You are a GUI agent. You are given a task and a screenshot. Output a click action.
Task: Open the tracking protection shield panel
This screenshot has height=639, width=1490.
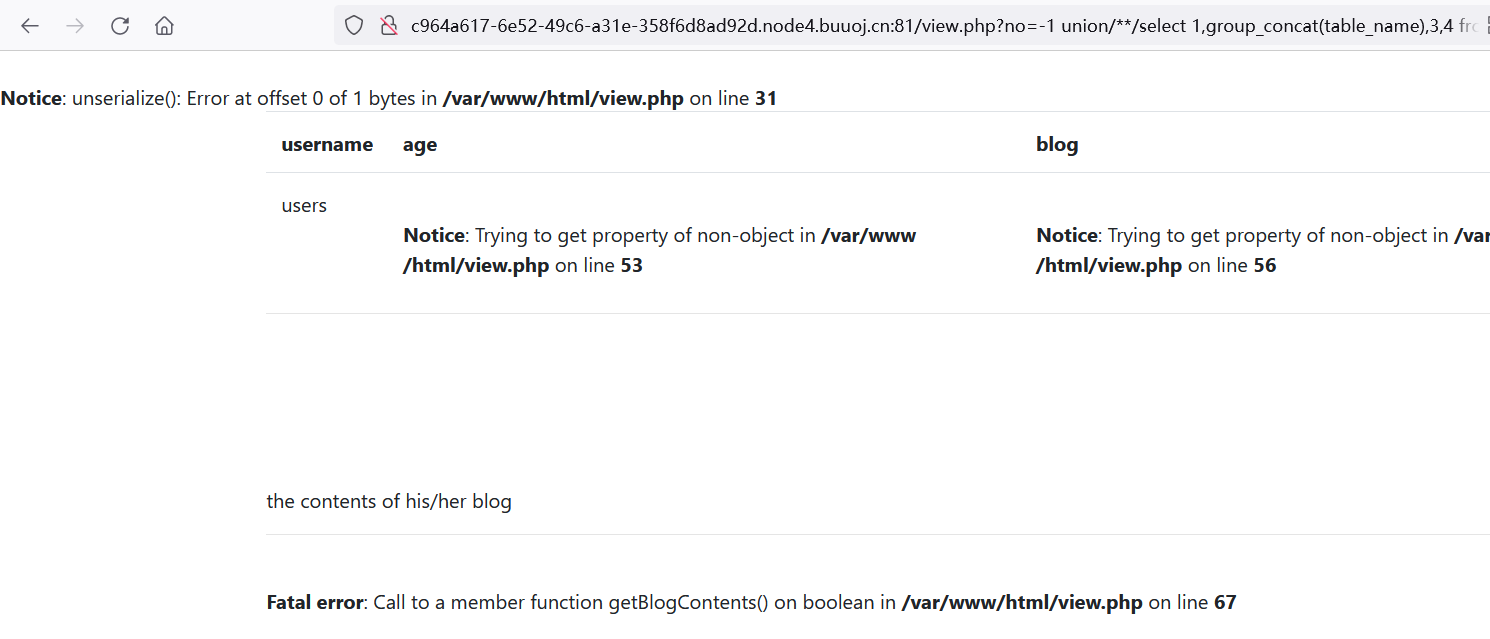point(354,26)
